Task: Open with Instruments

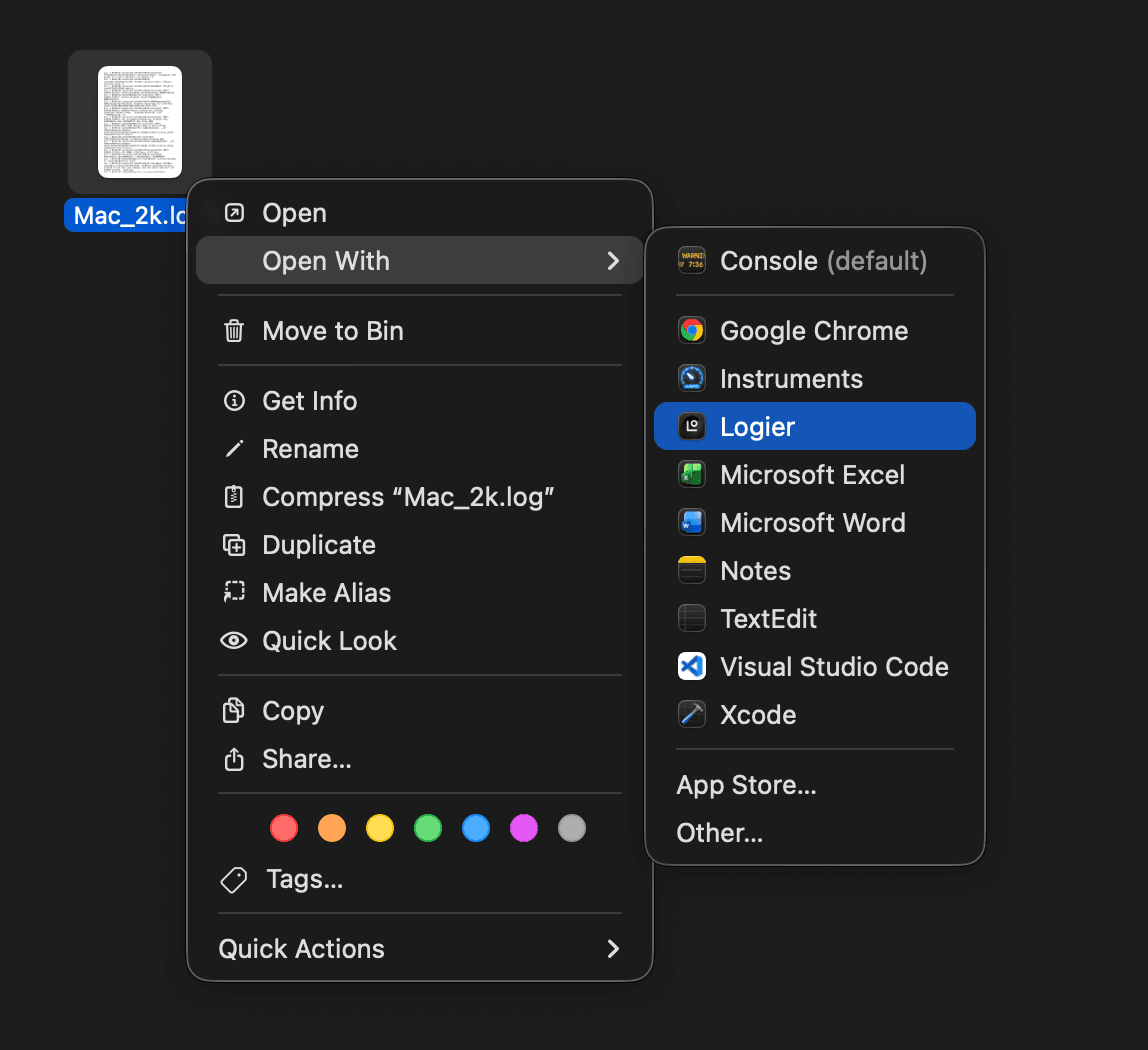Action: tap(815, 379)
